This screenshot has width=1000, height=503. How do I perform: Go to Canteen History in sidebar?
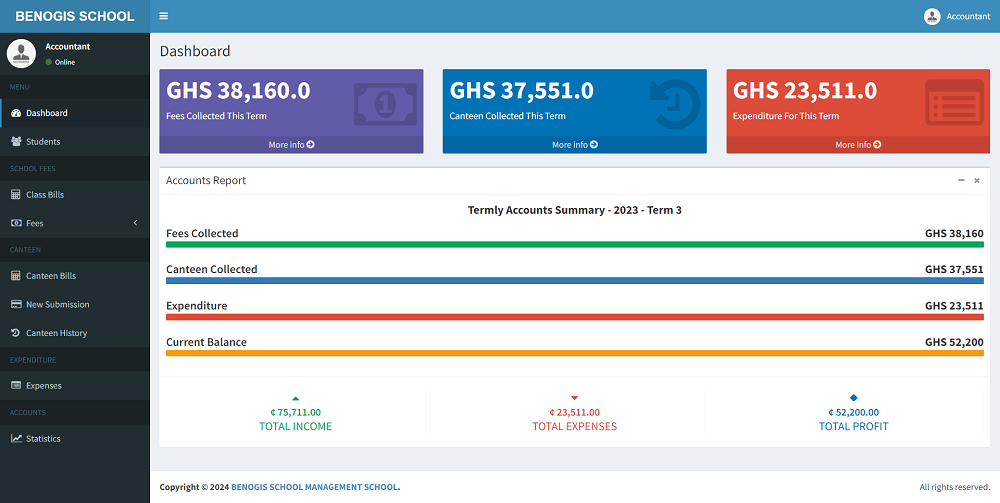click(56, 333)
